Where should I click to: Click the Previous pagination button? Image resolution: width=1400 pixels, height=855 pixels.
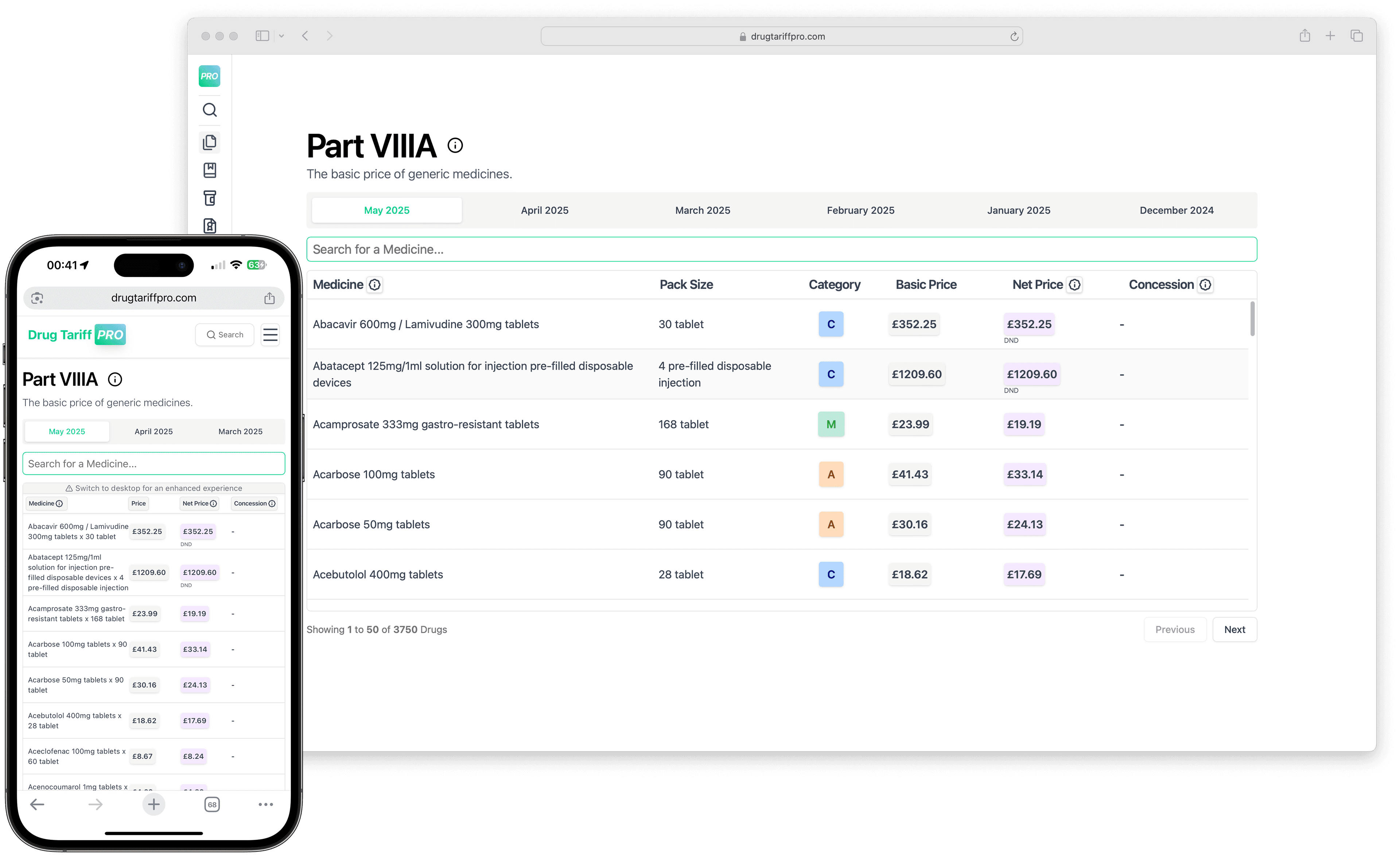pyautogui.click(x=1175, y=629)
